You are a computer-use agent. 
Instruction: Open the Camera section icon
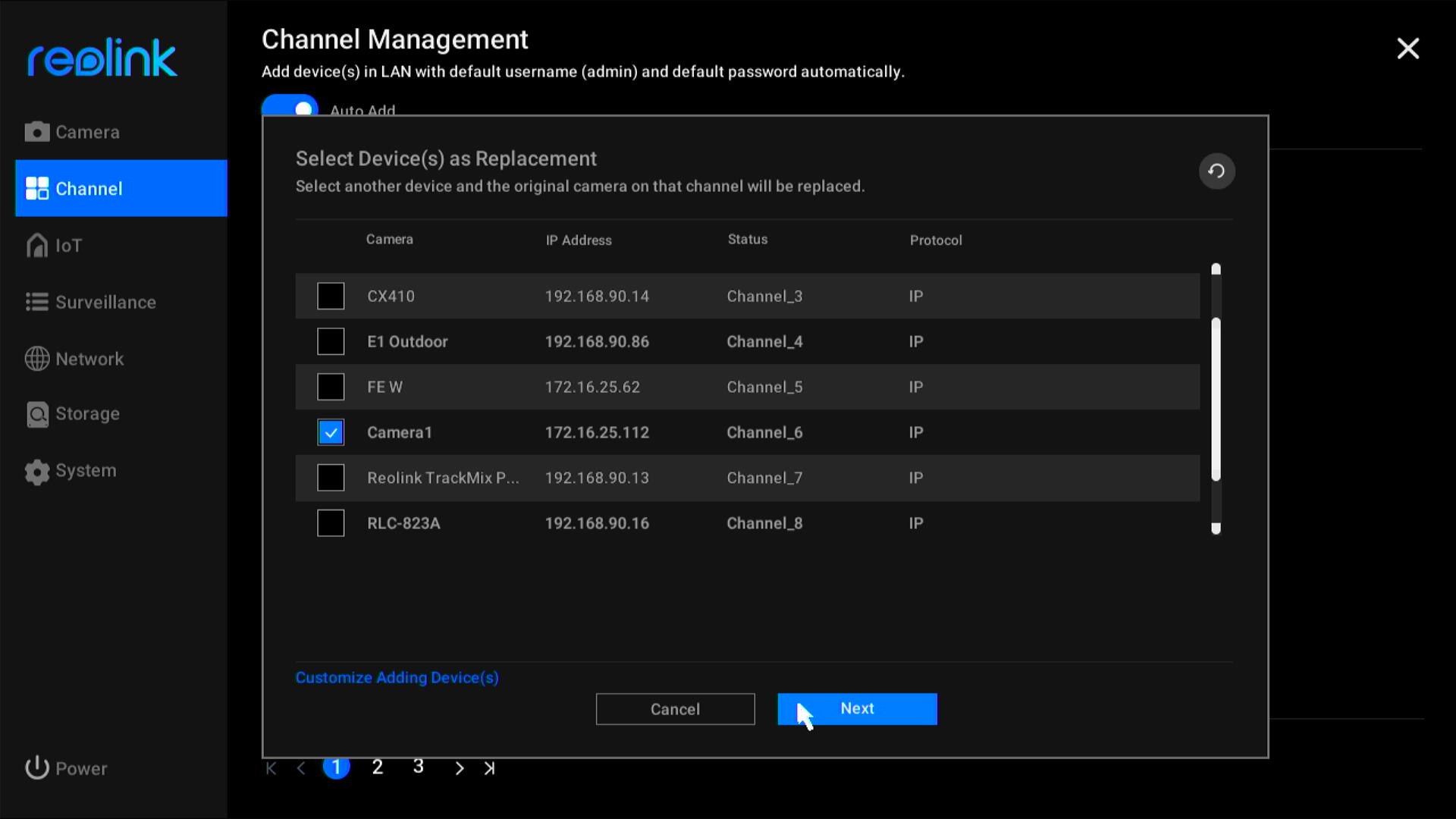[36, 132]
